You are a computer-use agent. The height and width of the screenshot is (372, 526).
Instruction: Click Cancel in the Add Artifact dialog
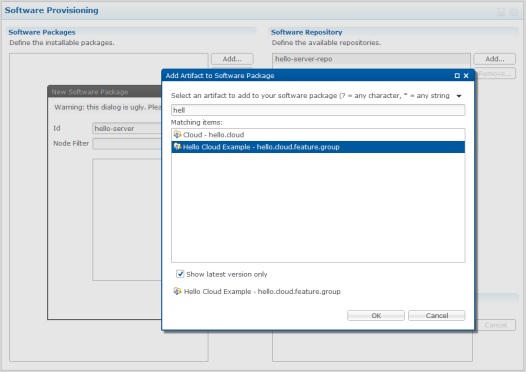[437, 315]
